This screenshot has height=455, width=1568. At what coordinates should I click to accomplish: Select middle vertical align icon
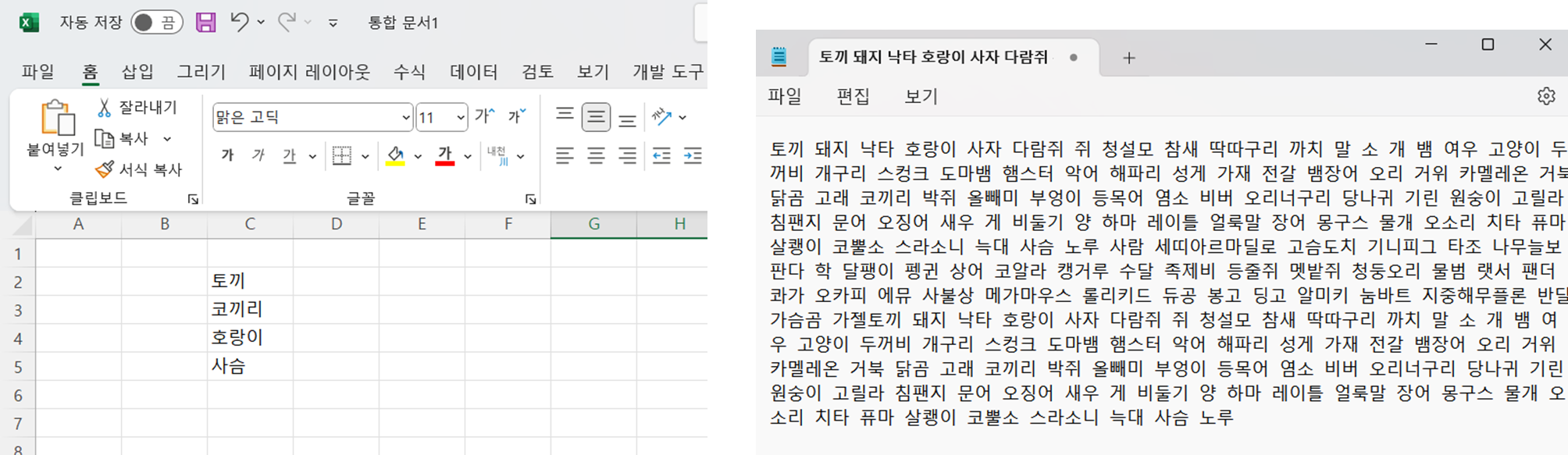[596, 118]
